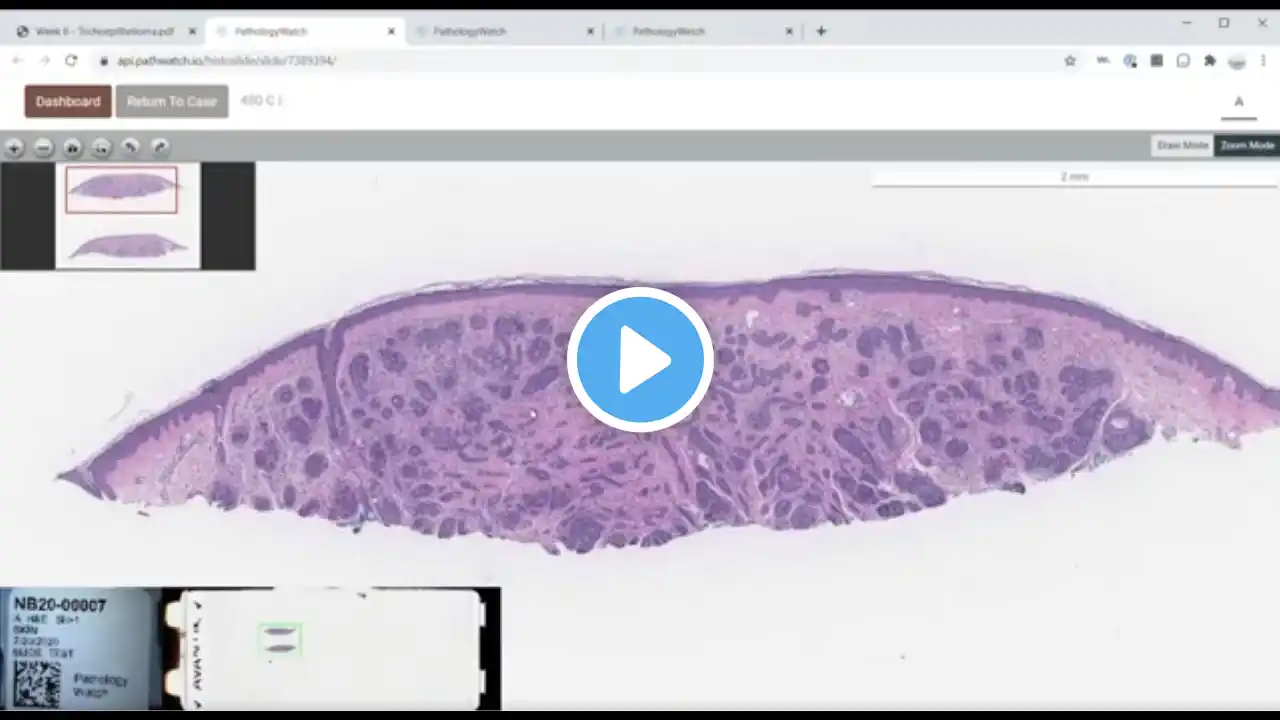Viewport: 1280px width, 720px height.
Task: Select slide tab A
Action: pyautogui.click(x=1238, y=102)
